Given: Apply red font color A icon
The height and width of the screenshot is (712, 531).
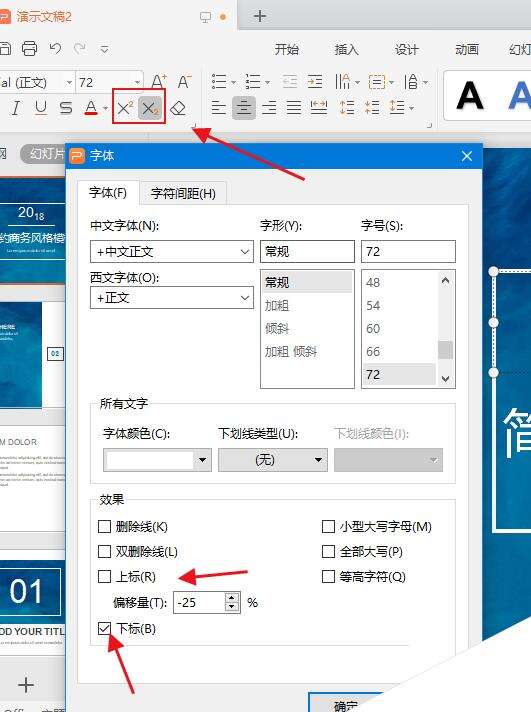Looking at the screenshot, I should 91,108.
